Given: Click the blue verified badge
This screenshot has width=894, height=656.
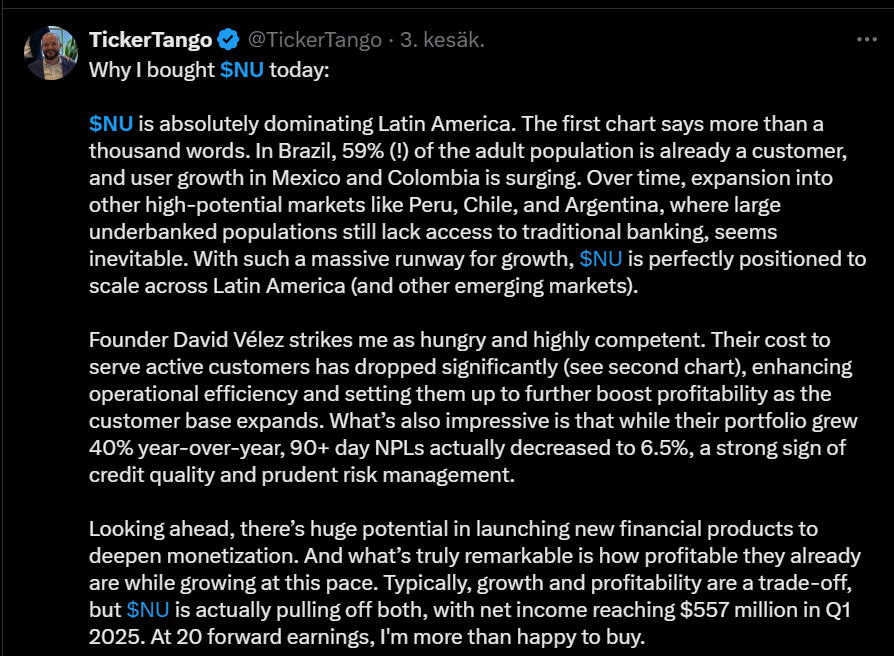Looking at the screenshot, I should (x=229, y=39).
